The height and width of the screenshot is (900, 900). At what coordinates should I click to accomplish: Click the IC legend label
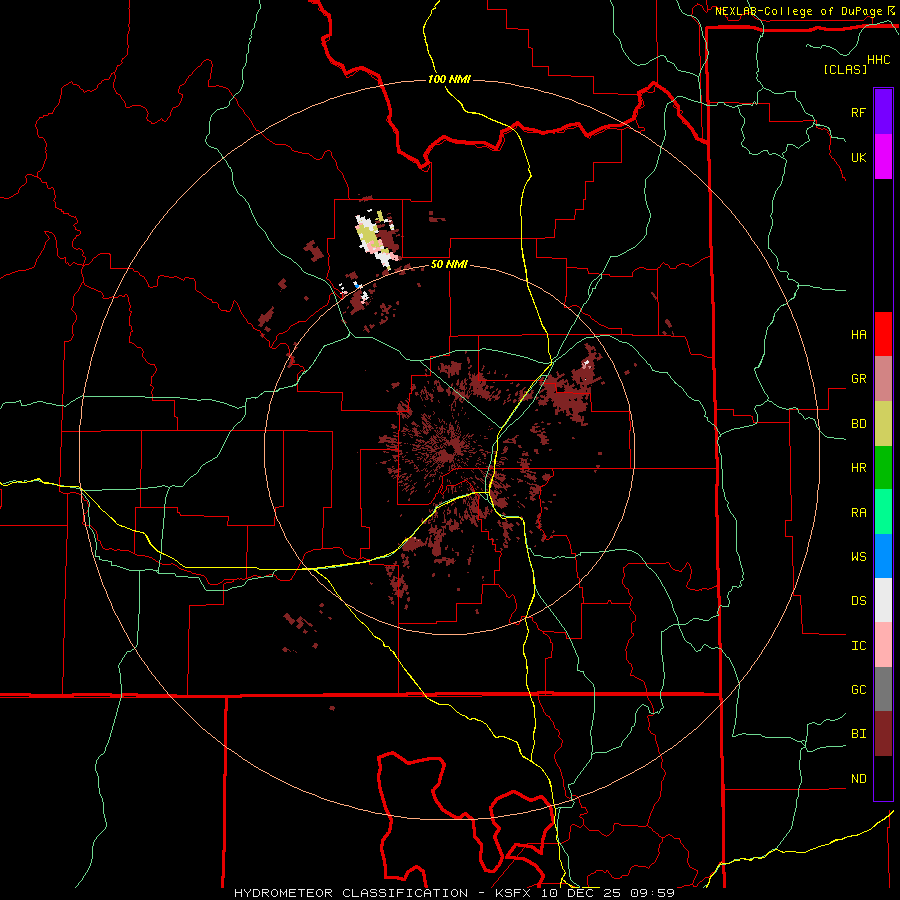[x=858, y=646]
